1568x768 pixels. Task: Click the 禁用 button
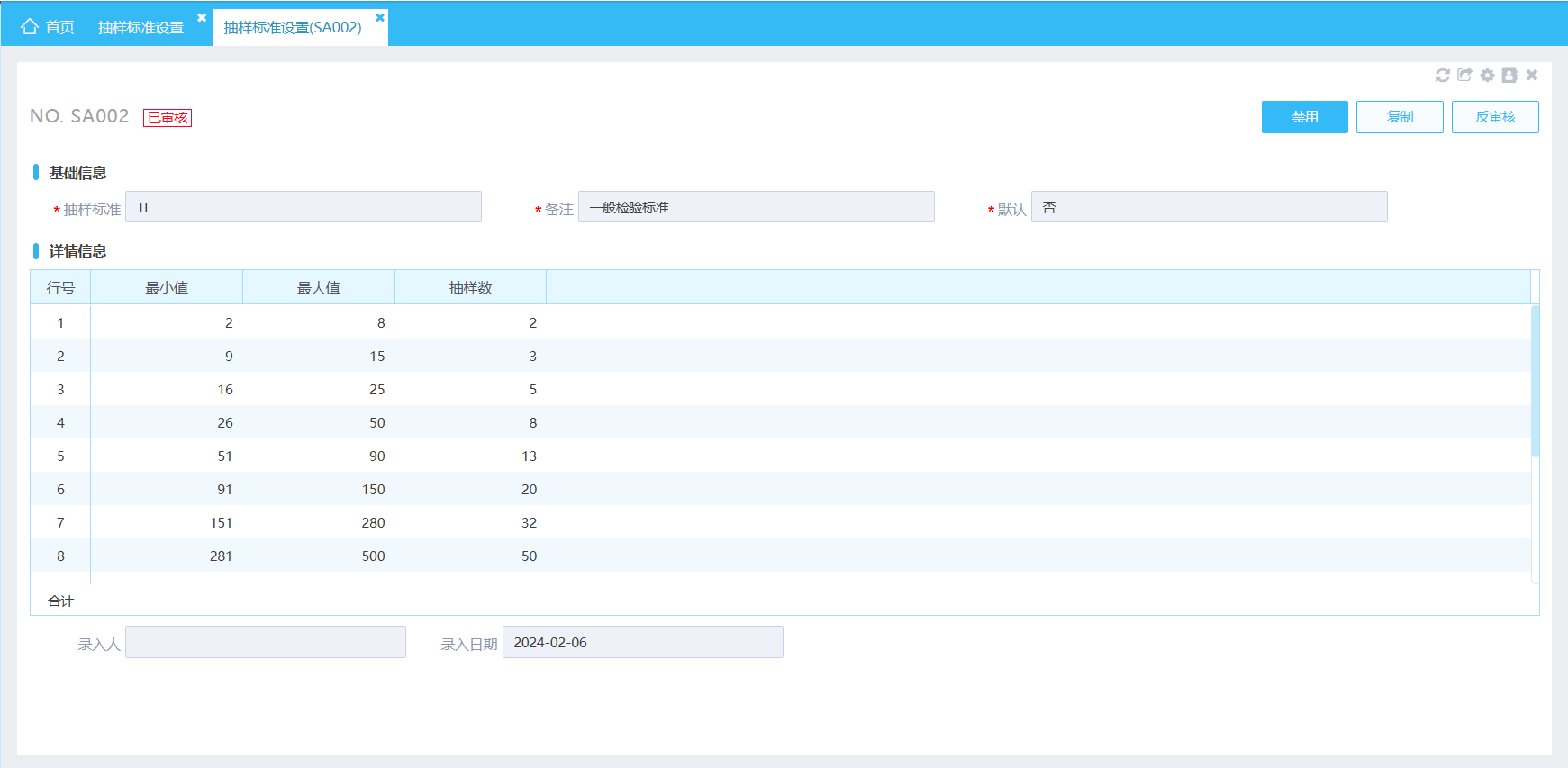point(1305,117)
